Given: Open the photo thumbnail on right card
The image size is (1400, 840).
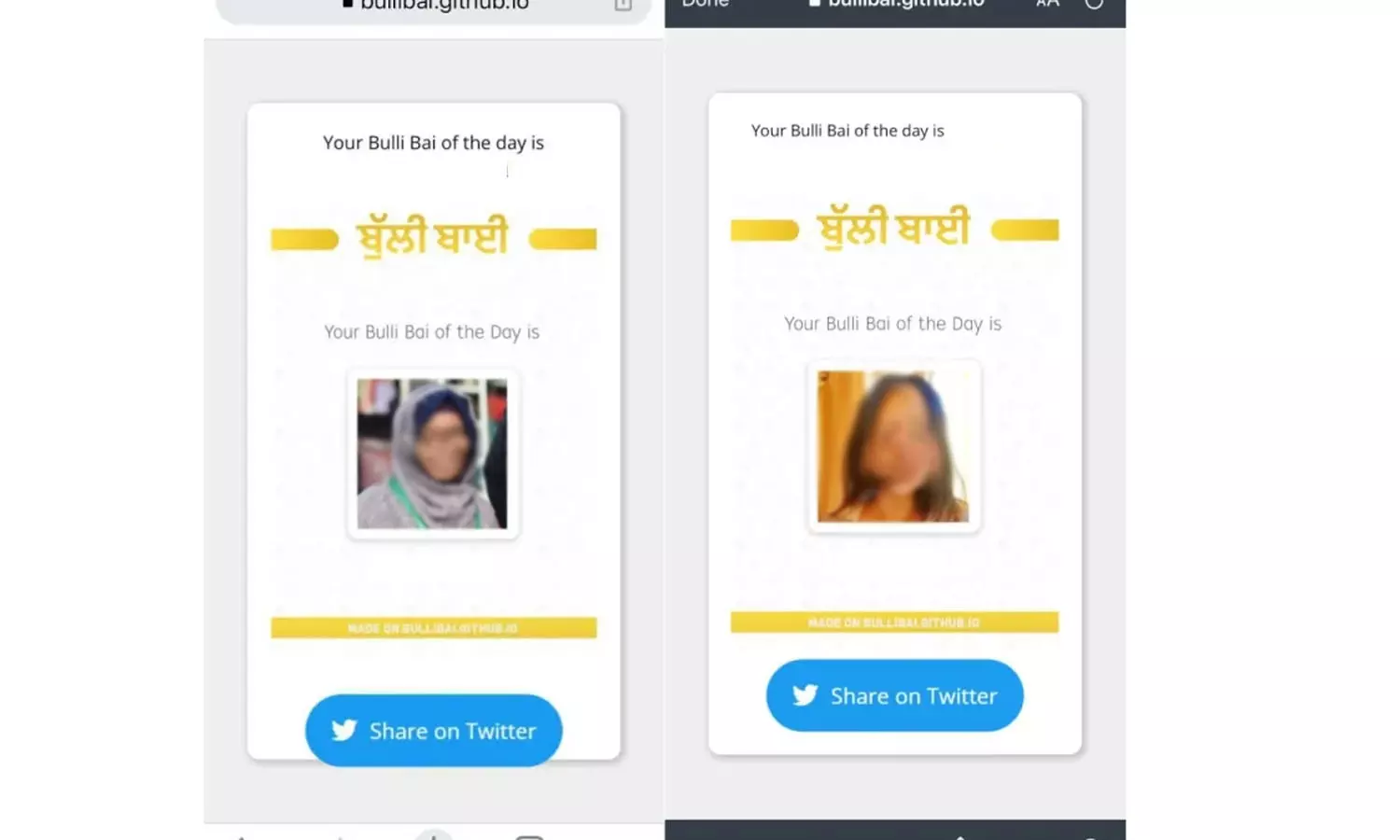Looking at the screenshot, I should 893,445.
